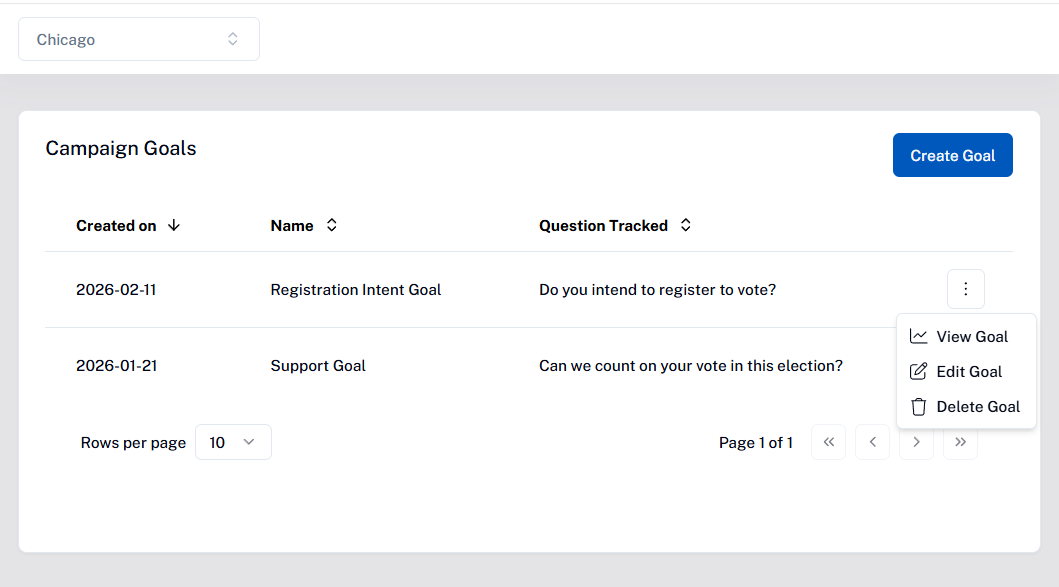Click the trash icon beside Delete Goal
Screen dimensions: 1059x587
point(918,407)
